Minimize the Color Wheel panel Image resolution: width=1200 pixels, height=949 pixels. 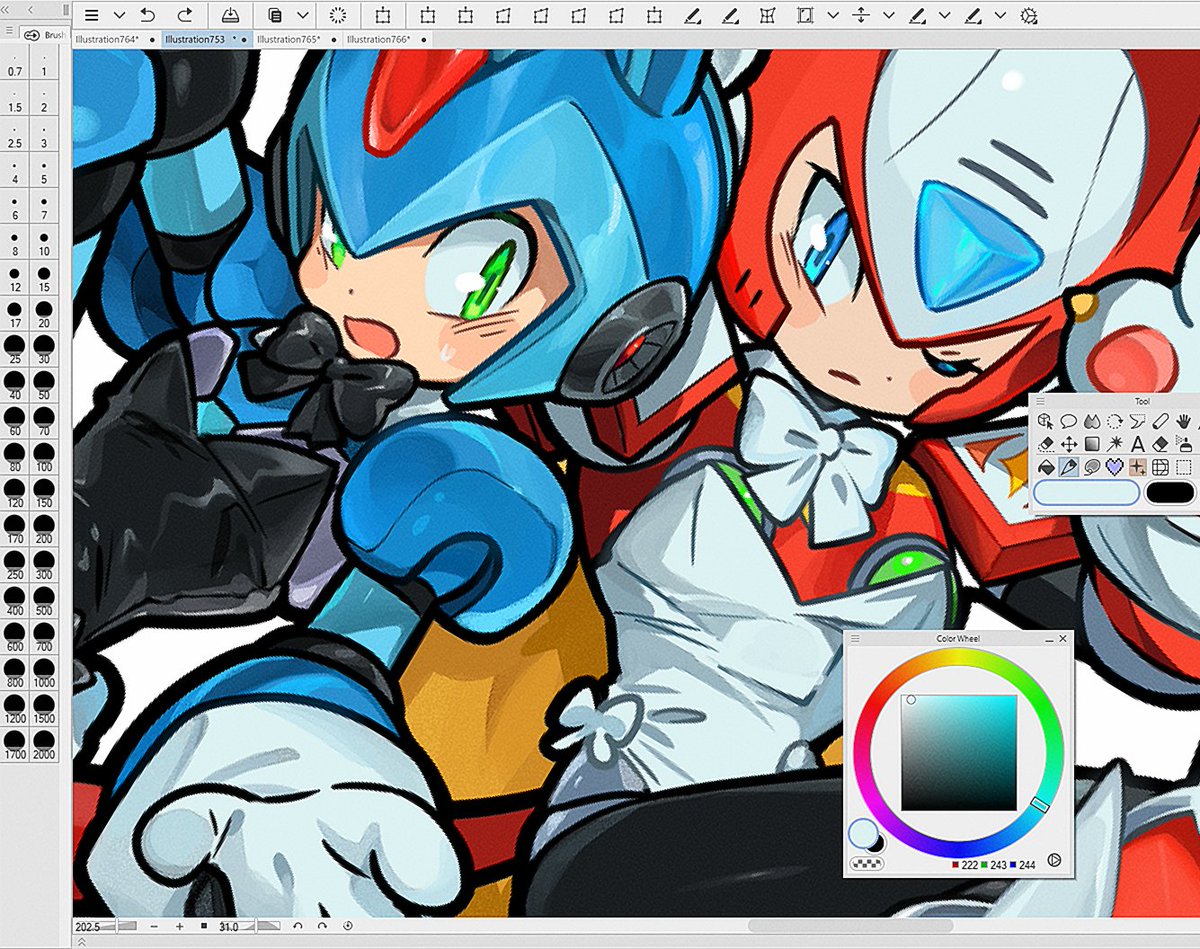coord(1048,638)
